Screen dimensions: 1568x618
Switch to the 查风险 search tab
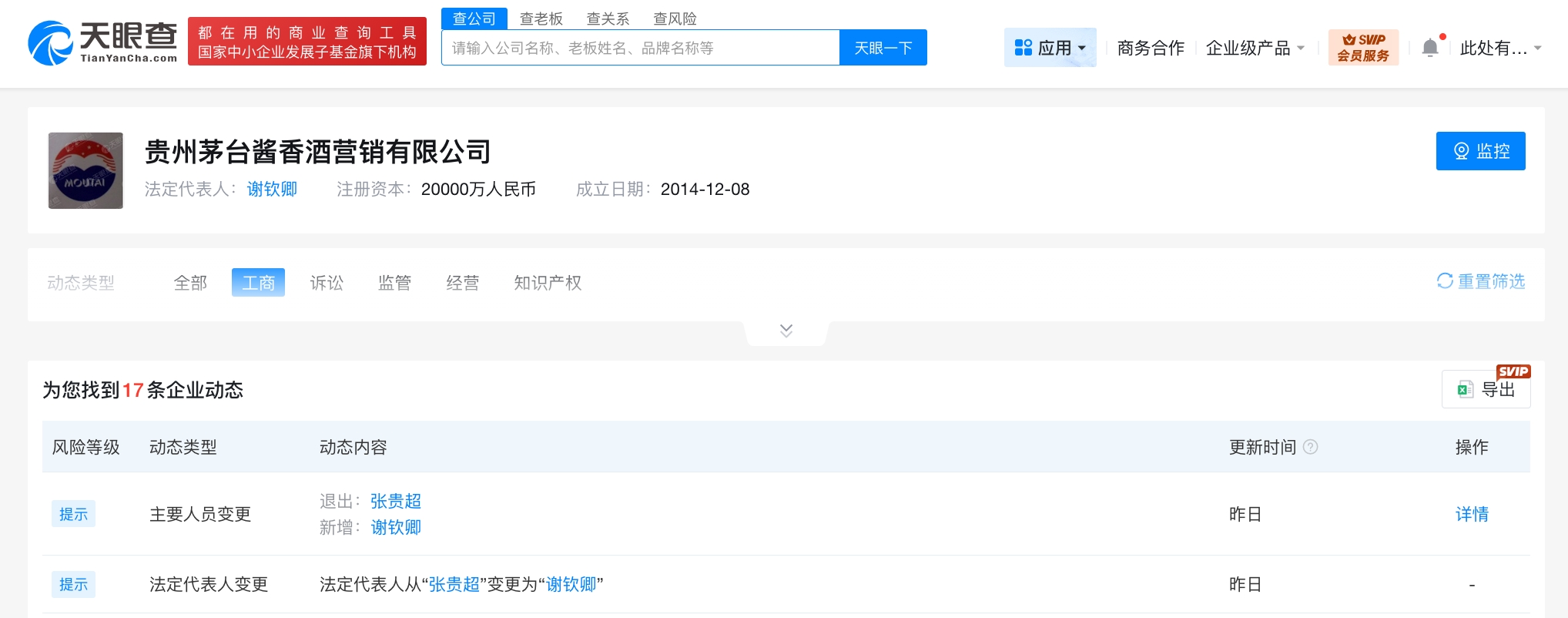click(x=675, y=18)
